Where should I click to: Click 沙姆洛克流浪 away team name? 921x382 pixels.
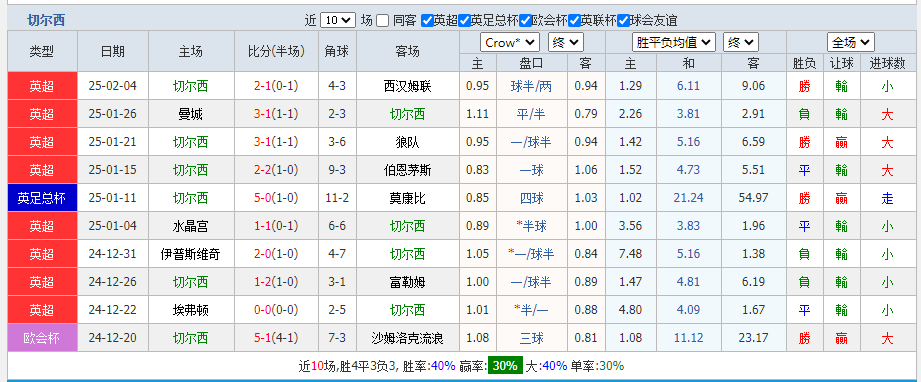tap(408, 338)
